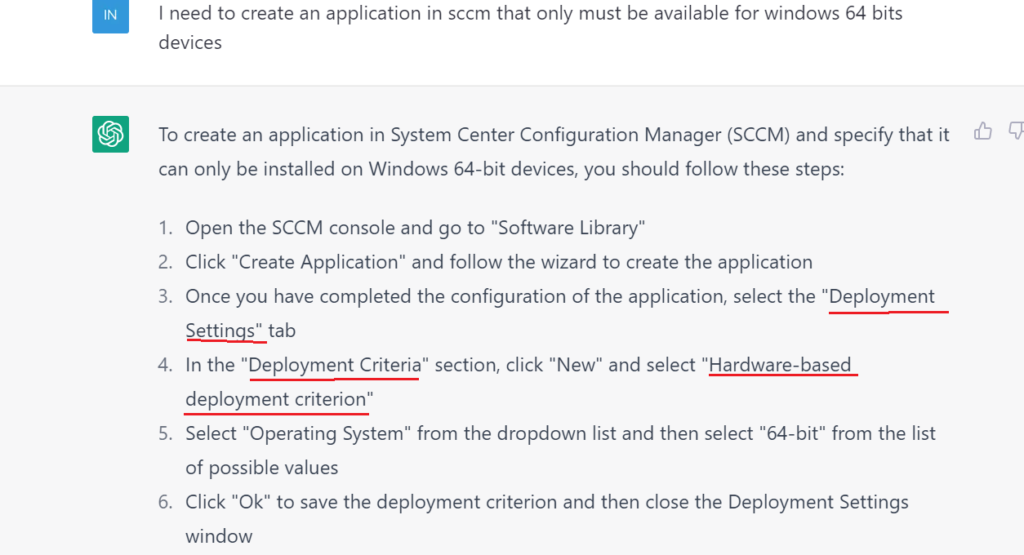Click the intro text "To create an application in System Center"
The image size is (1024, 555).
coord(554,151)
